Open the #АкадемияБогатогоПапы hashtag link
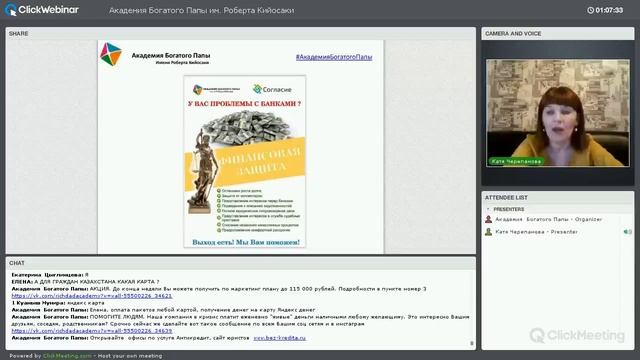 [334, 57]
